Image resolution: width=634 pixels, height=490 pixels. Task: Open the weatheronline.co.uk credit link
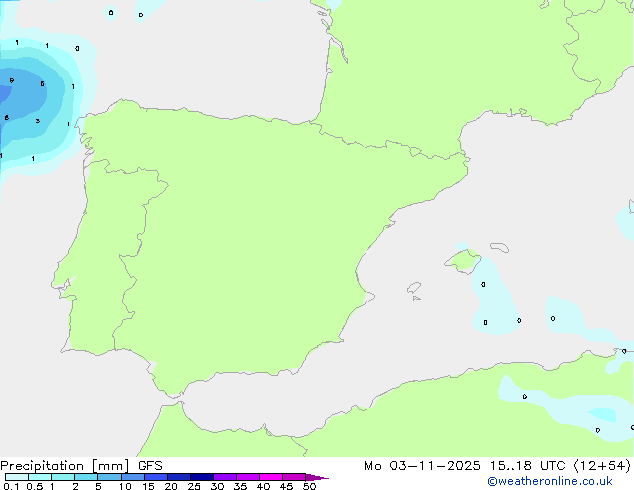coord(550,481)
